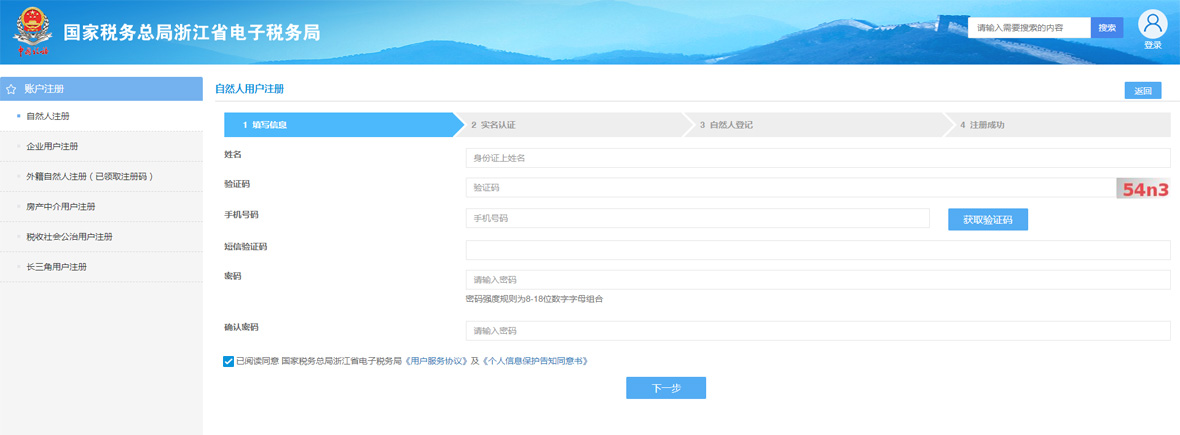Click the 下一步 button
1180x435 pixels.
point(666,388)
